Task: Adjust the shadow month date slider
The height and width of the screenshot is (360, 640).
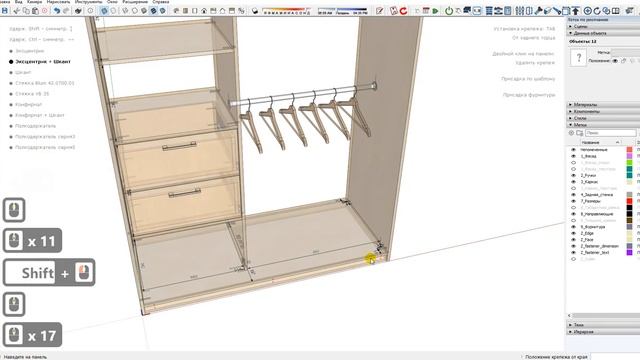Action: (286, 11)
